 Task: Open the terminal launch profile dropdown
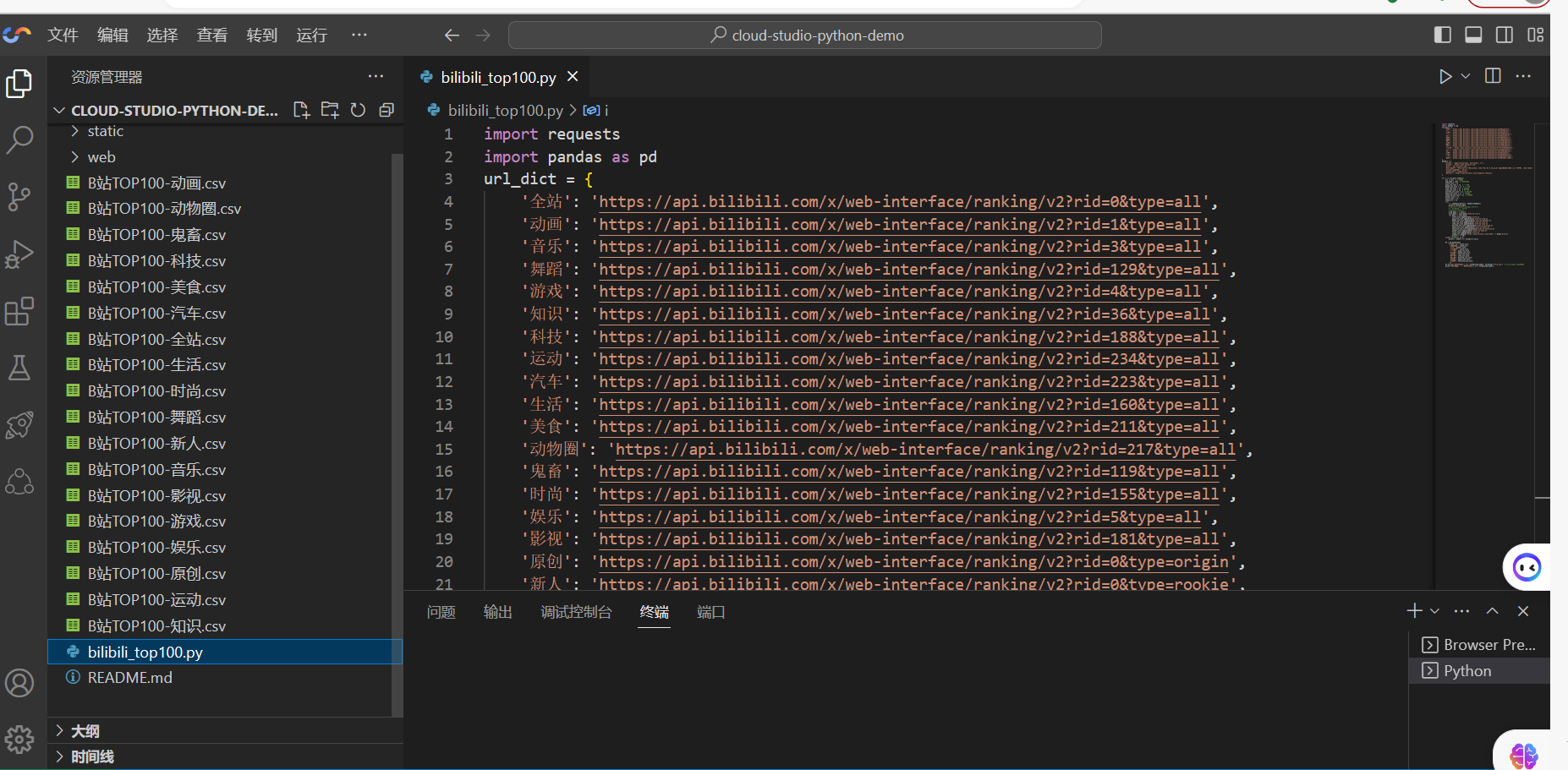[x=1434, y=611]
